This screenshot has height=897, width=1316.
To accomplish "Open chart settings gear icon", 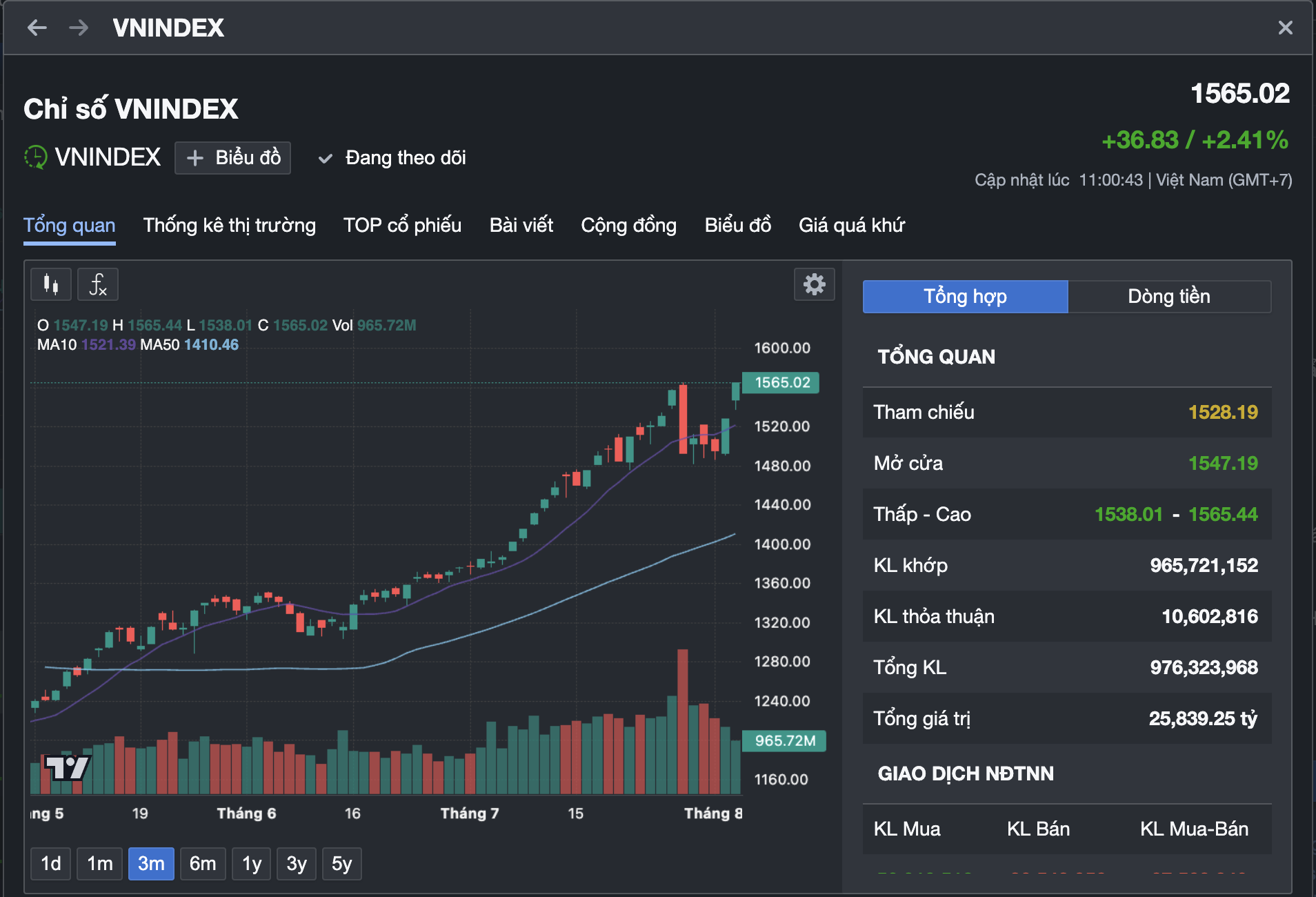I will pyautogui.click(x=814, y=284).
